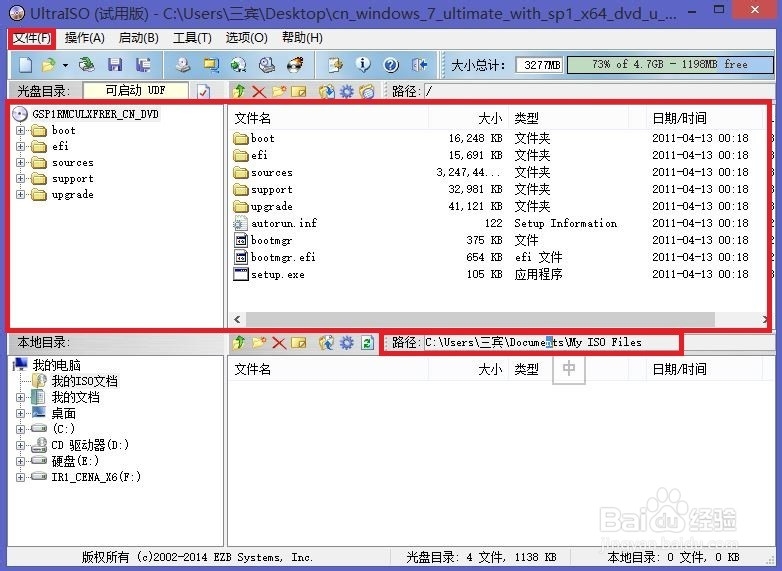782x571 pixels.
Task: Click the icon right of gear in disc toolbar
Action: tap(367, 91)
